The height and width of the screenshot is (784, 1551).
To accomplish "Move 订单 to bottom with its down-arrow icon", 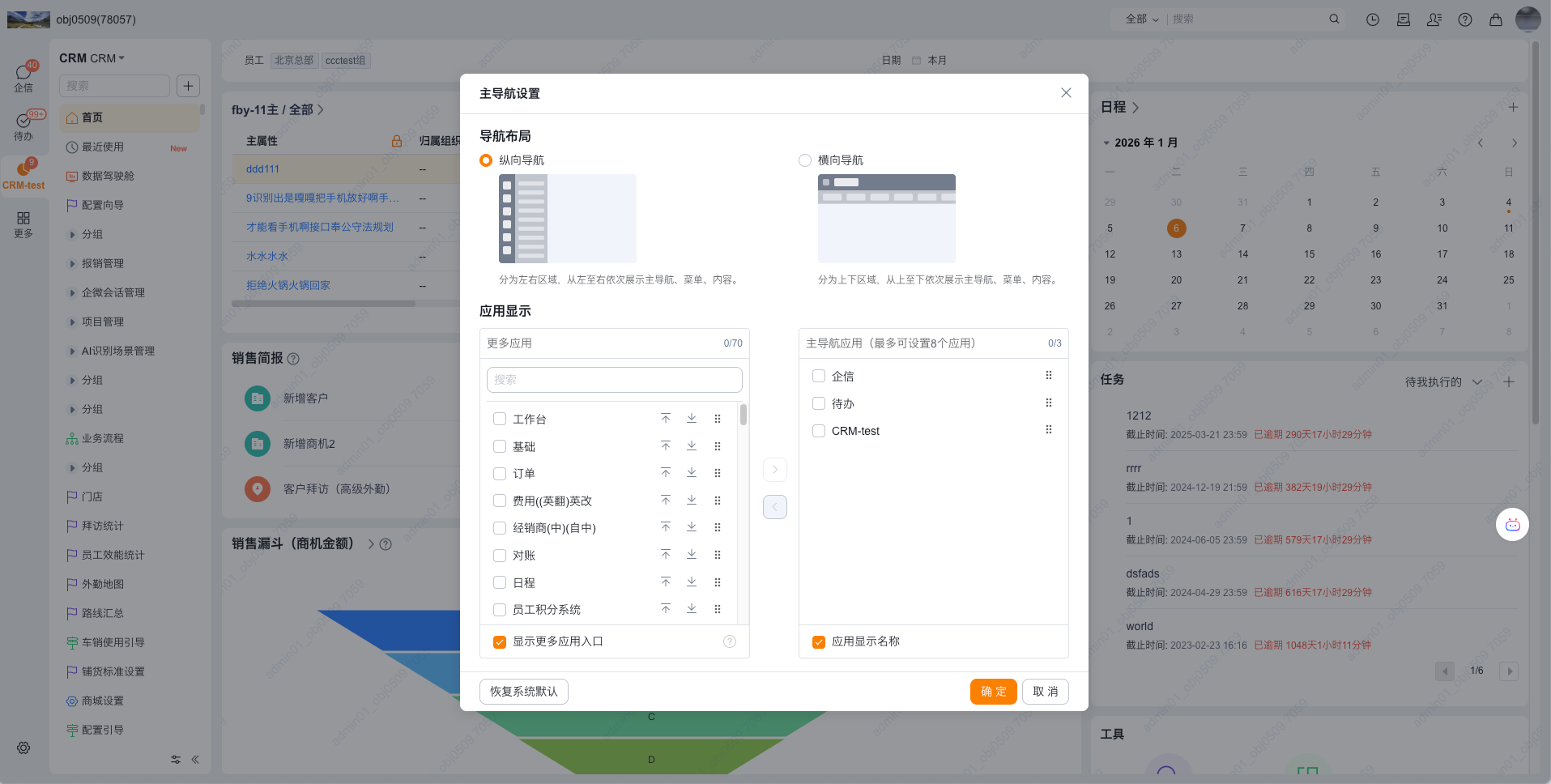I will 692,473.
